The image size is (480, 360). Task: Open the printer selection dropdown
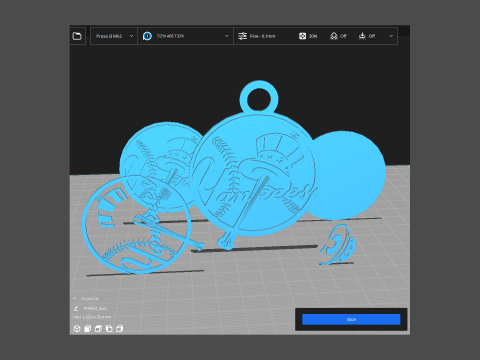(x=114, y=36)
